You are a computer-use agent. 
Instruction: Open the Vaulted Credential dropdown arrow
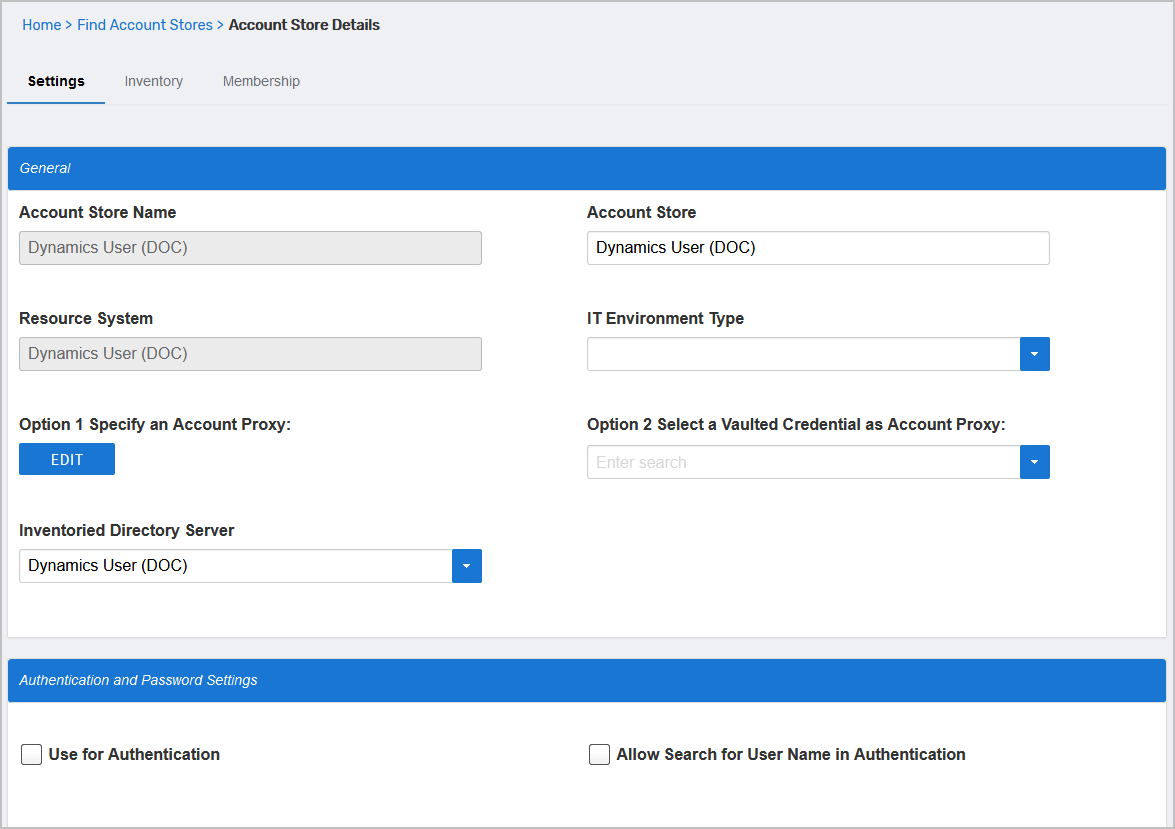pos(1034,462)
